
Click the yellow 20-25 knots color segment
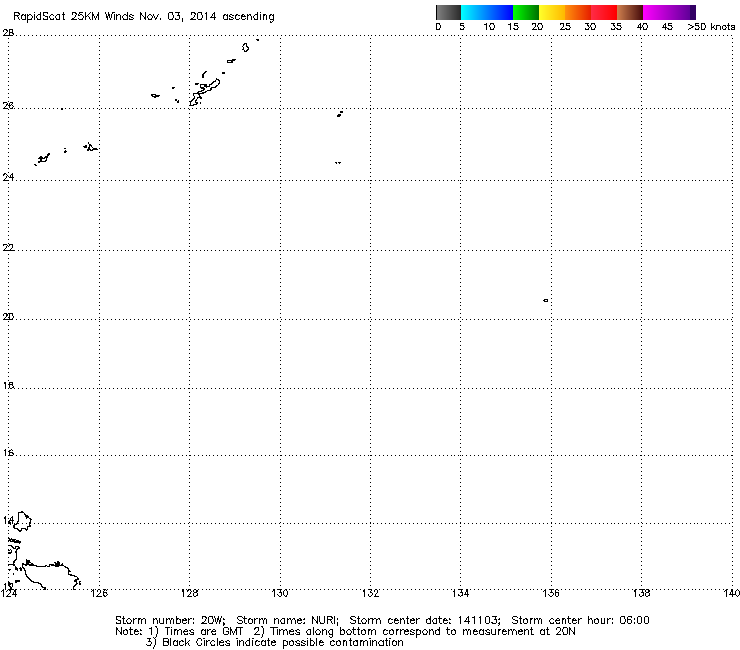552,12
